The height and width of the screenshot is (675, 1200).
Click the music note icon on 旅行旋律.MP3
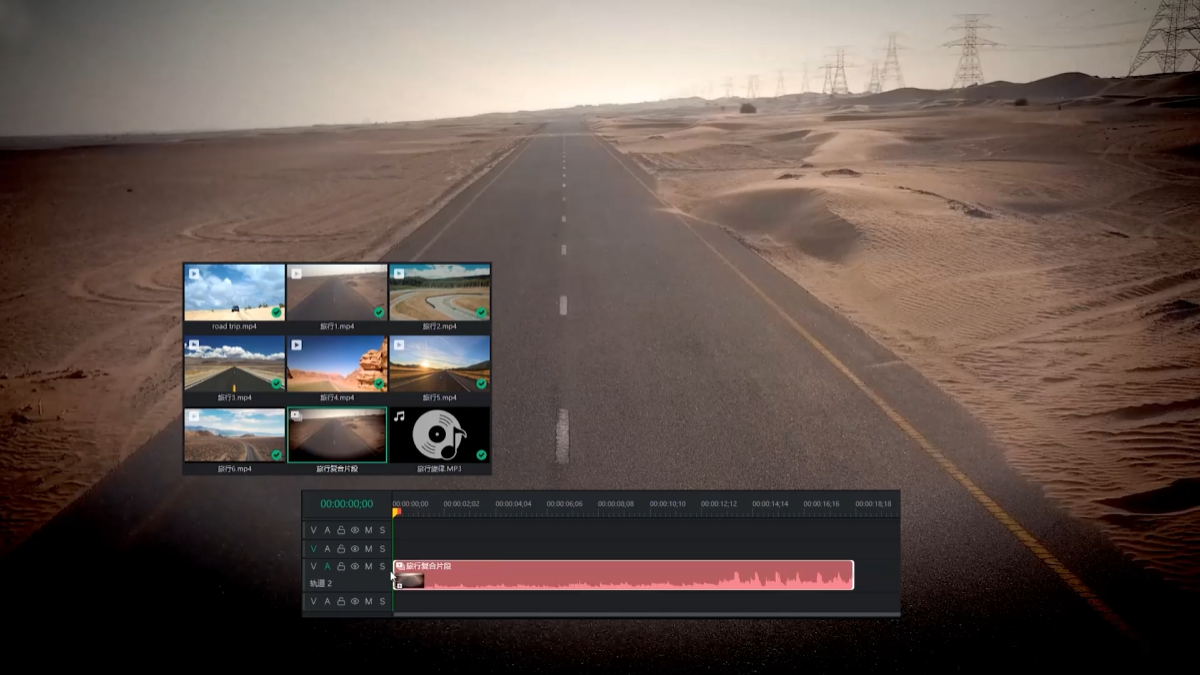pyautogui.click(x=399, y=416)
